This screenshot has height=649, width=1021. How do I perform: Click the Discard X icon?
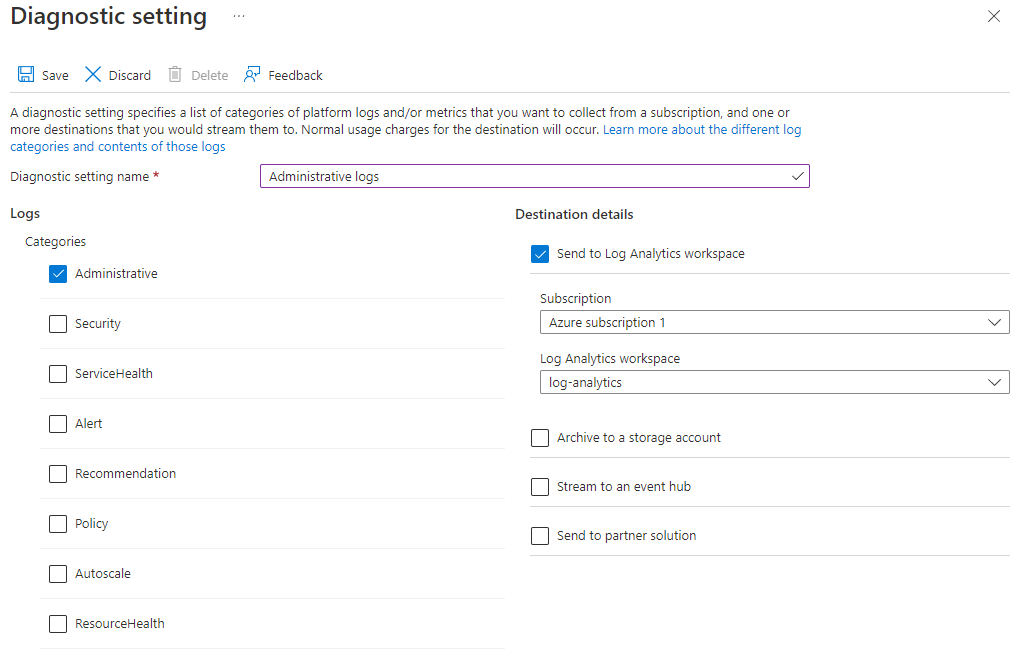pos(91,74)
